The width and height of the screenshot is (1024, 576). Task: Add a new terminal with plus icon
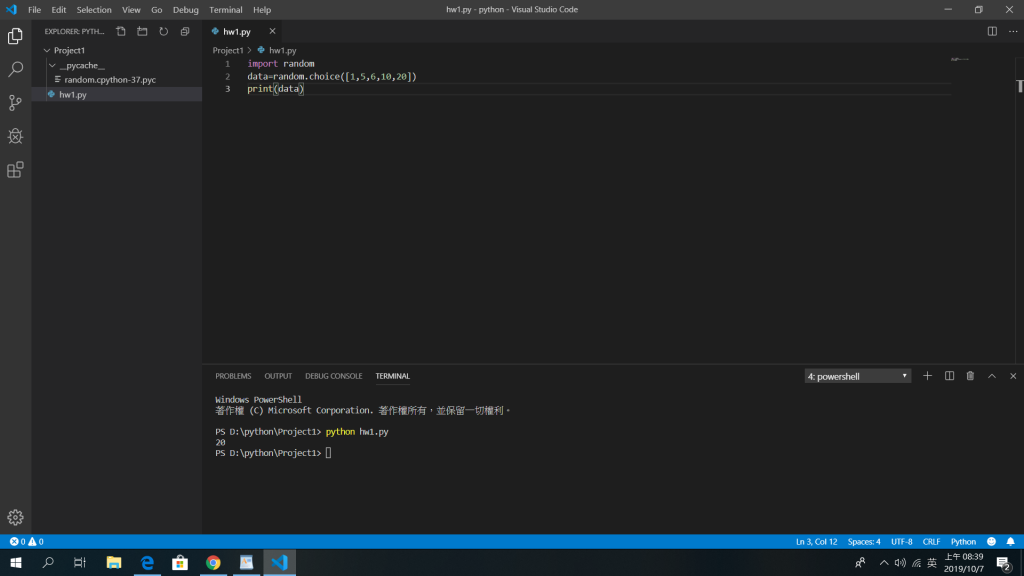point(927,376)
